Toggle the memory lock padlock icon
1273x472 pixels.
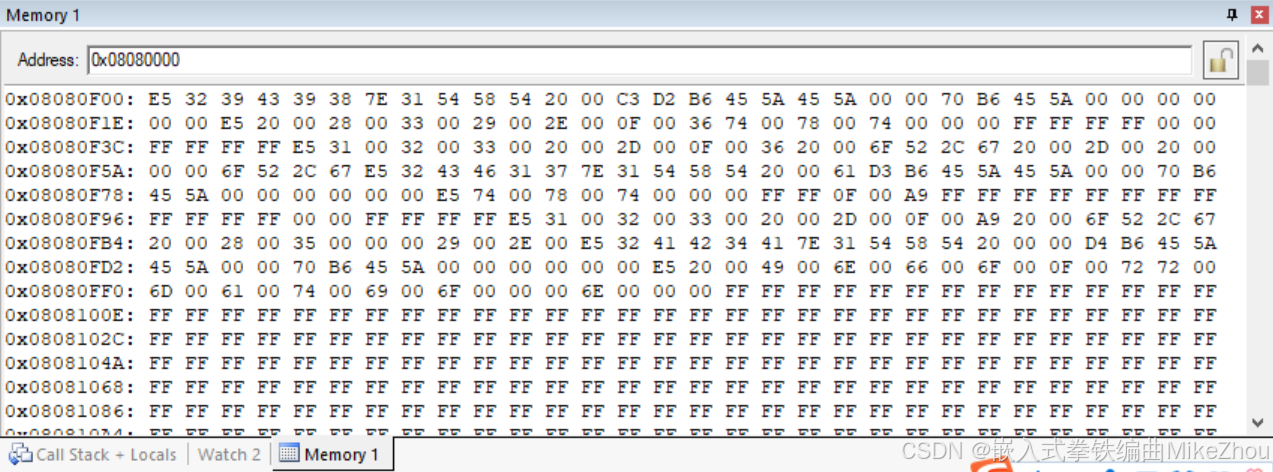(x=1220, y=60)
